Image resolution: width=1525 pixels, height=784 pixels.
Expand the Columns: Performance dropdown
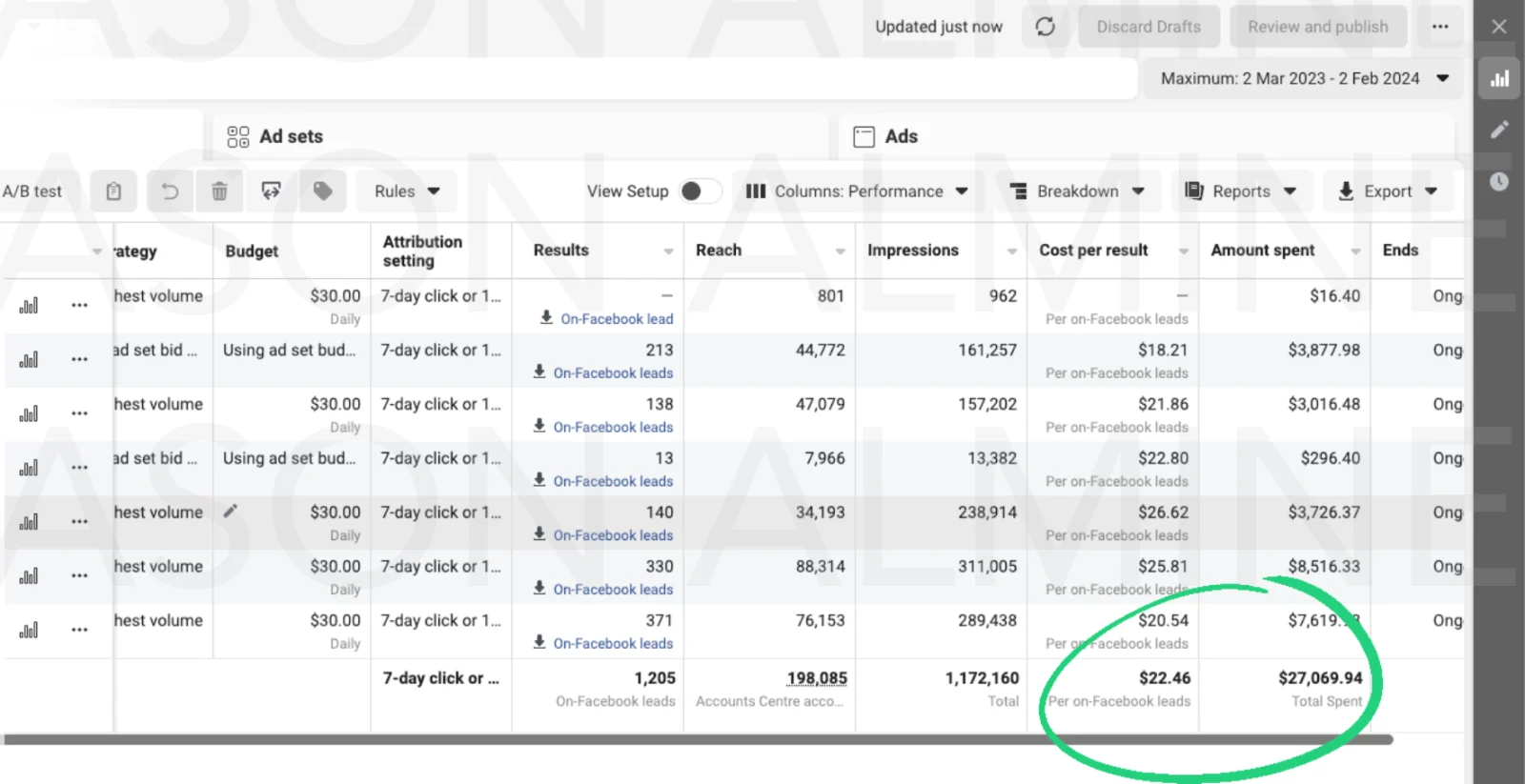856,191
